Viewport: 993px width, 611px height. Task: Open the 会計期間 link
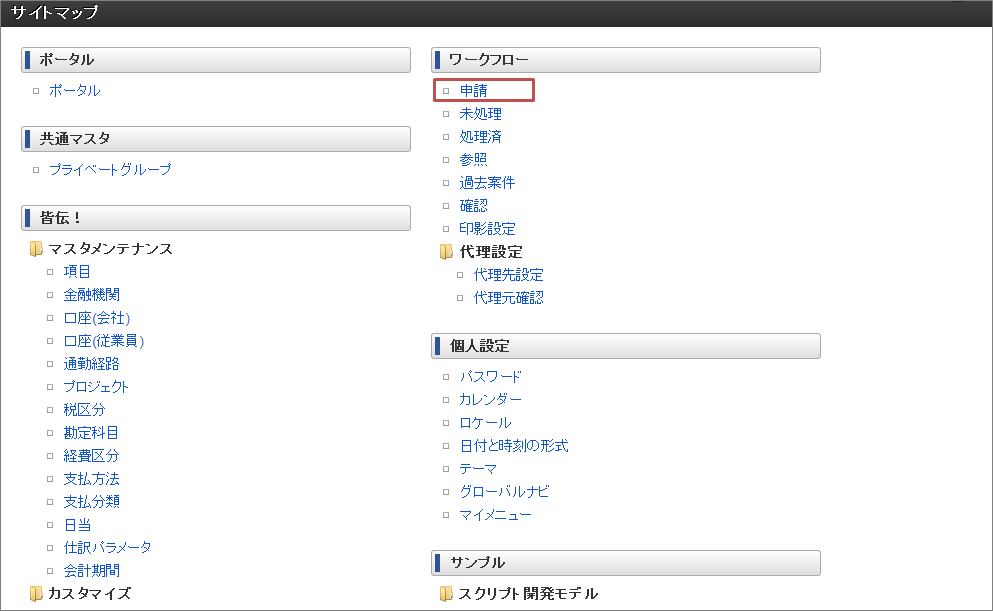click(92, 571)
